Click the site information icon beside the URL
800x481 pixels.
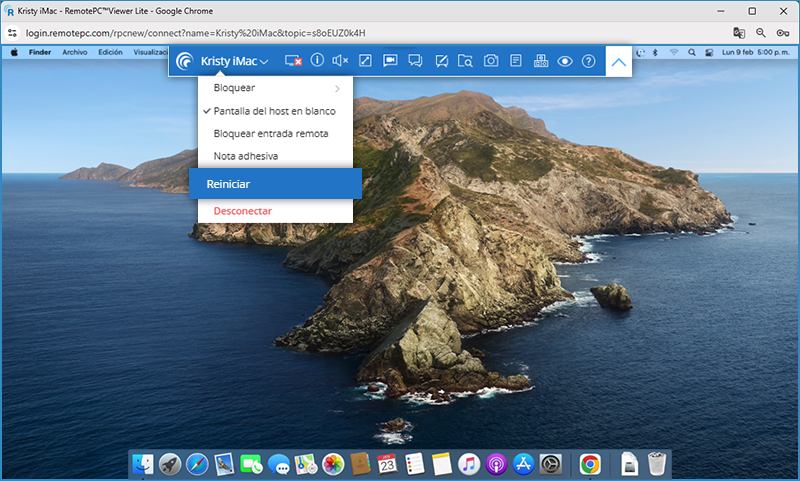pyautogui.click(x=12, y=33)
